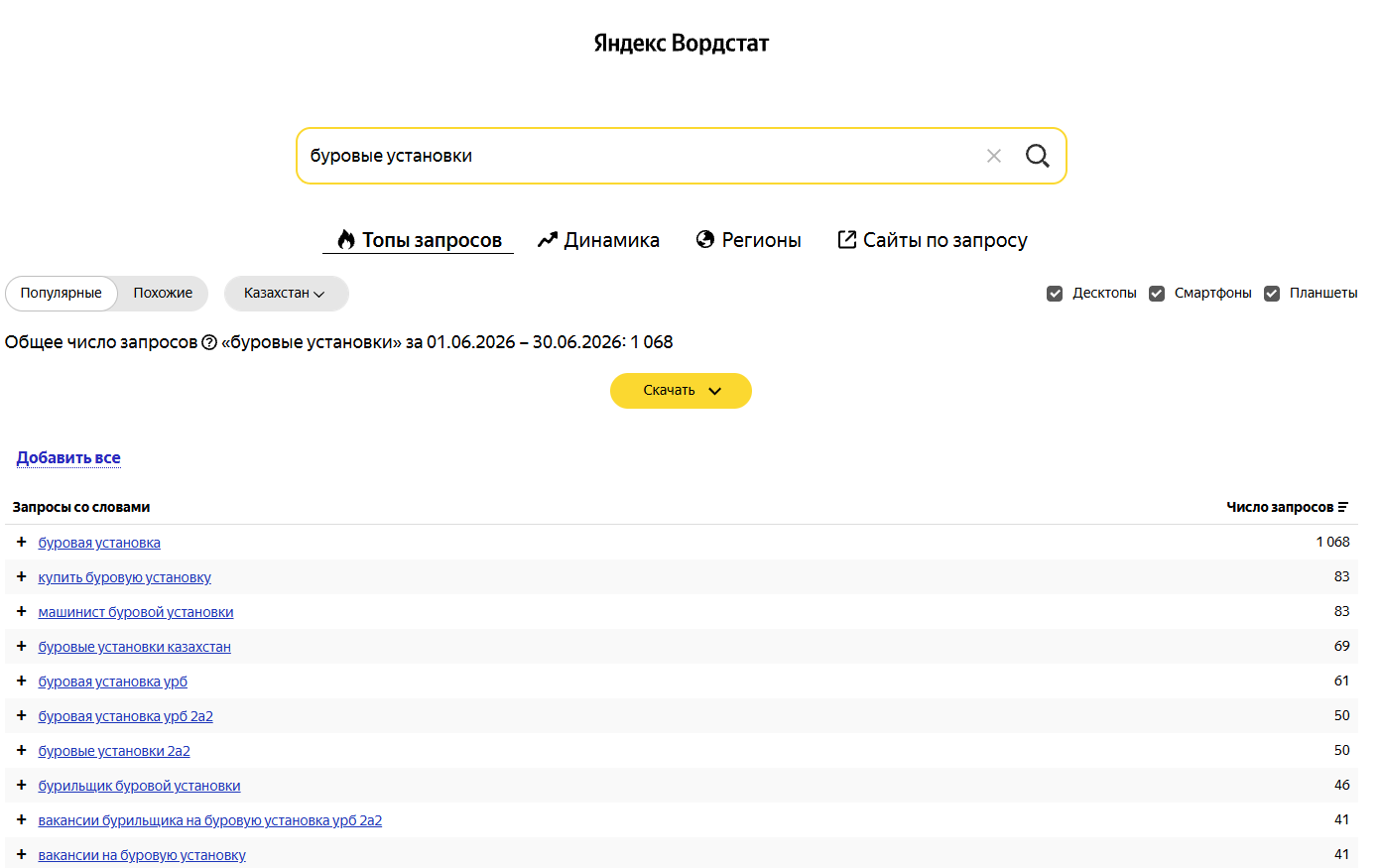Screen dimensions: 1382x868
Task: Click the count 61 value
Action: tap(1341, 681)
